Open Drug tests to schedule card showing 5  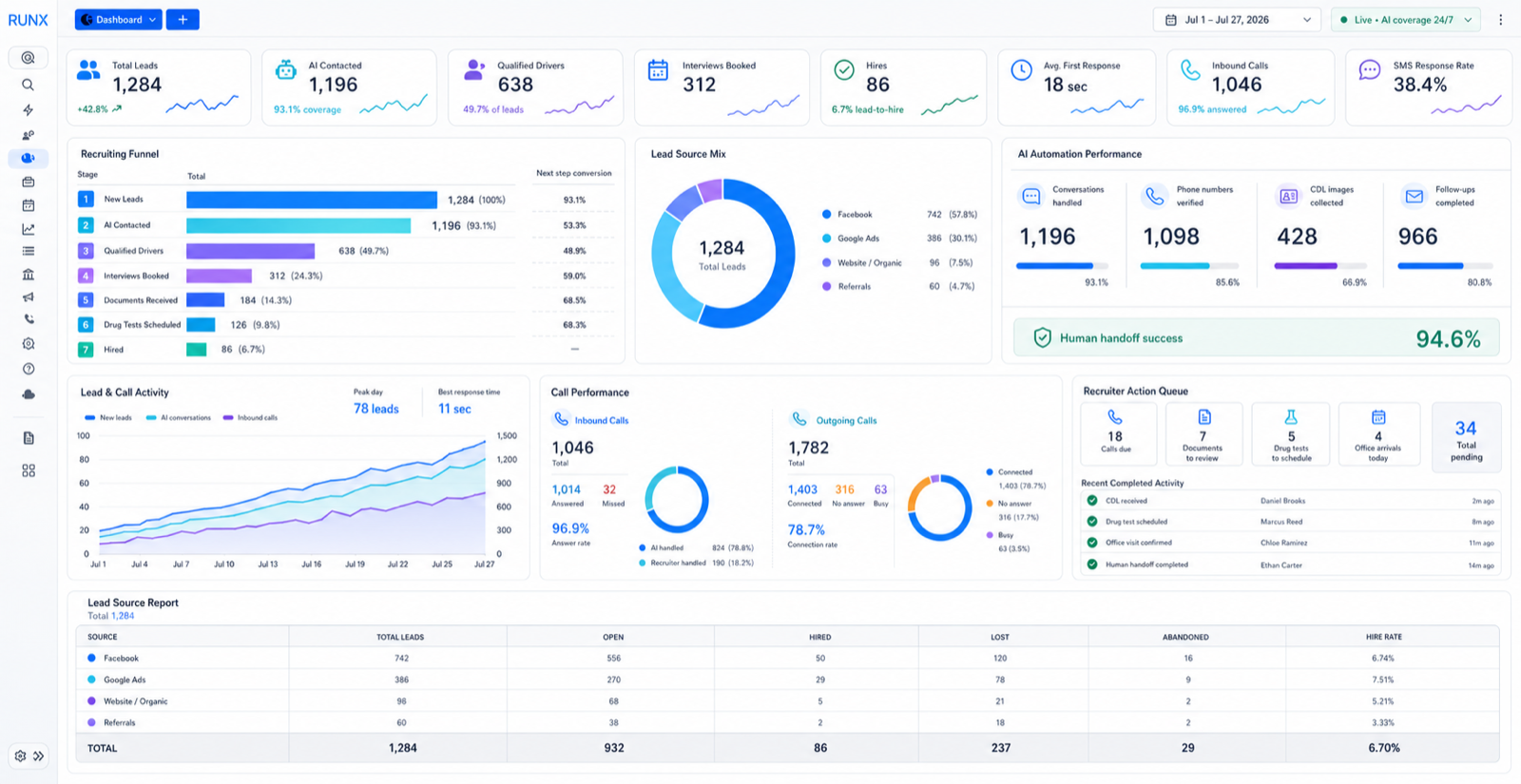click(x=1290, y=433)
